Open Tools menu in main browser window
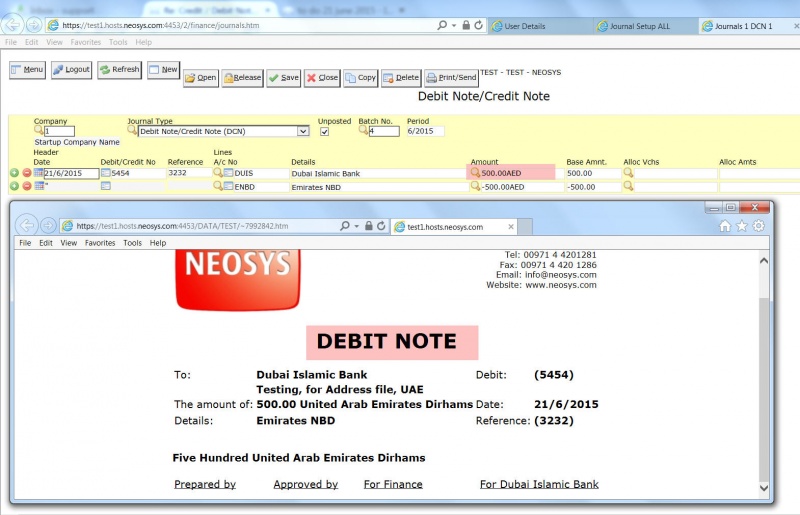Screen dimensions: 800x515 118,42
